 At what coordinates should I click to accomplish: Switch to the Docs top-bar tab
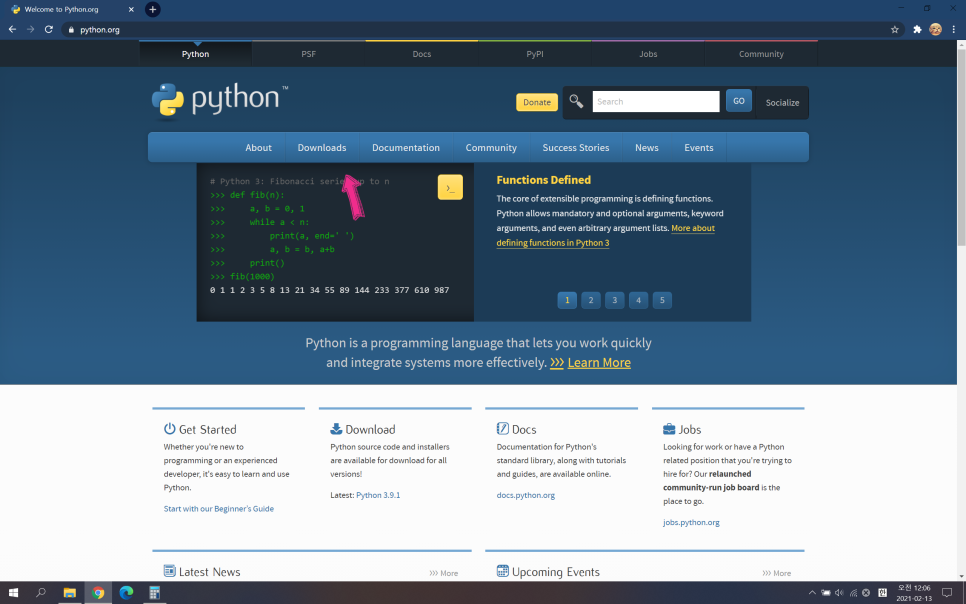(x=422, y=54)
